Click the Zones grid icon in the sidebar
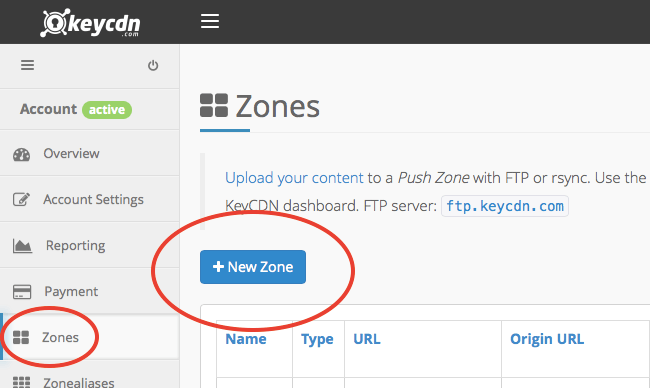This screenshot has width=650, height=388. tap(21, 337)
